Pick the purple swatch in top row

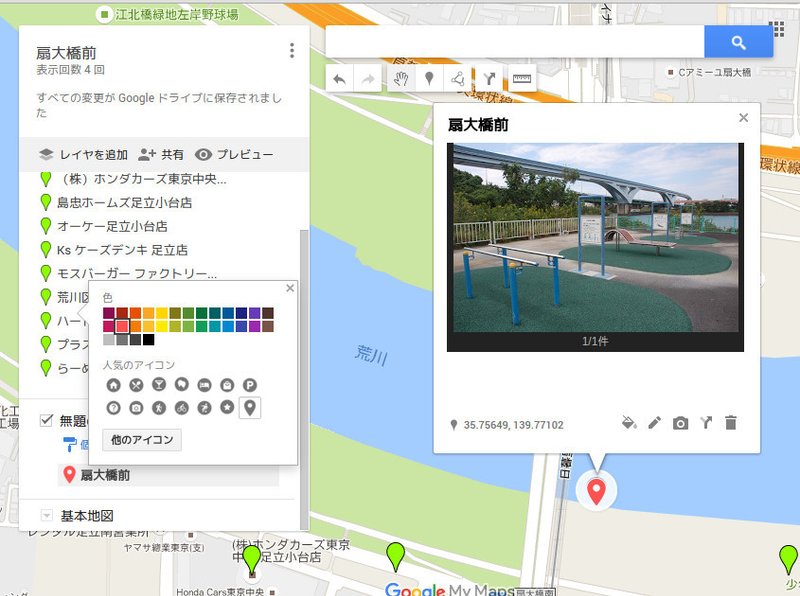254,313
